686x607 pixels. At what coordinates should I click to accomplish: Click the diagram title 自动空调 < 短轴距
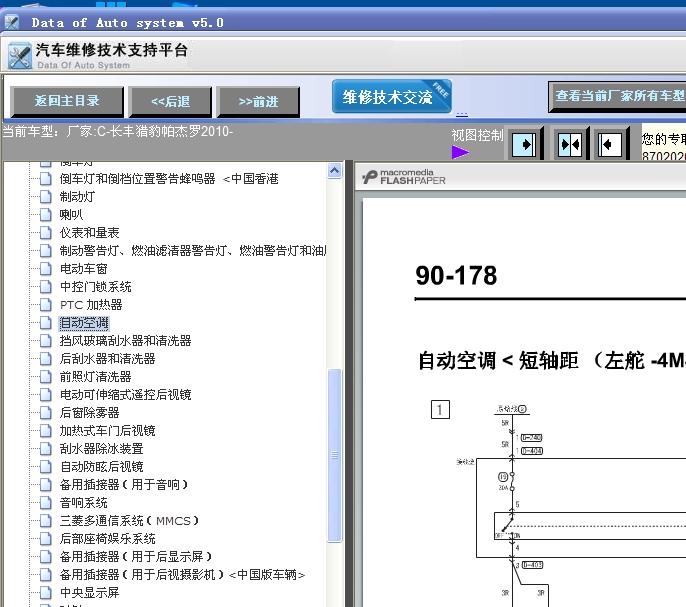pyautogui.click(x=552, y=361)
